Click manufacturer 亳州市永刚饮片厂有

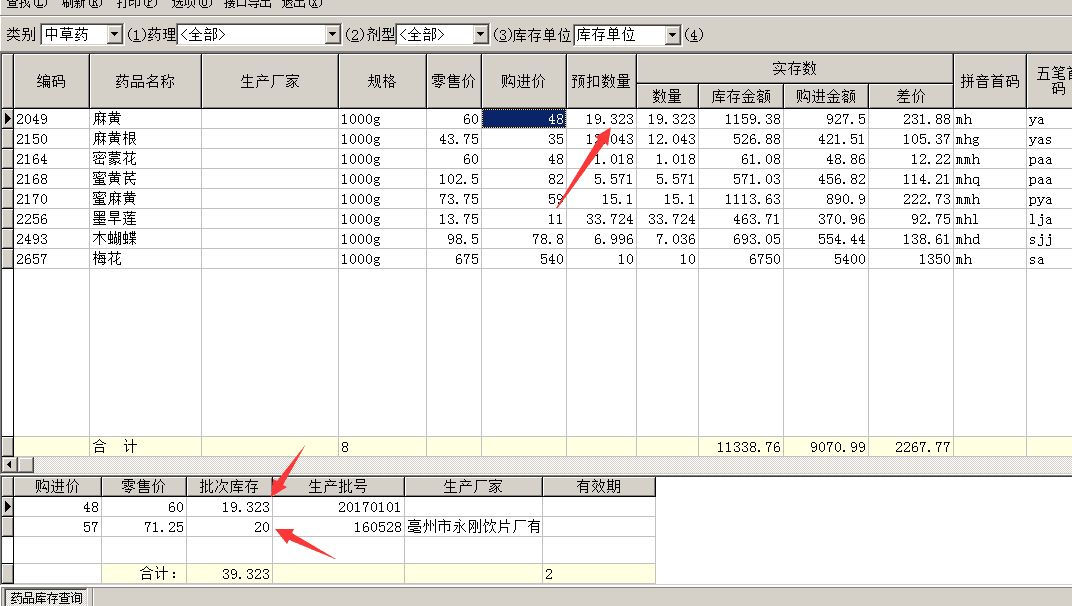pos(473,527)
